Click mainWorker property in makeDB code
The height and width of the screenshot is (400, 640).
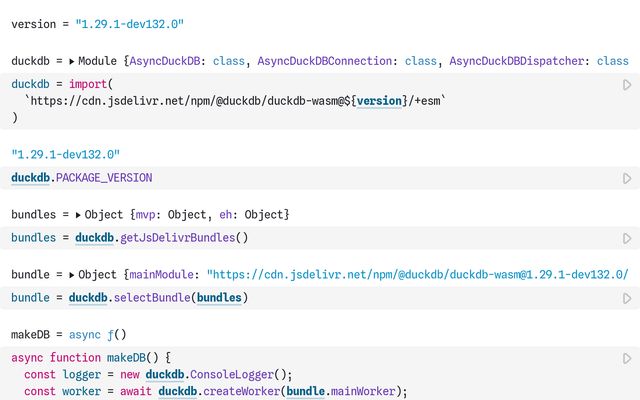pyautogui.click(x=363, y=391)
